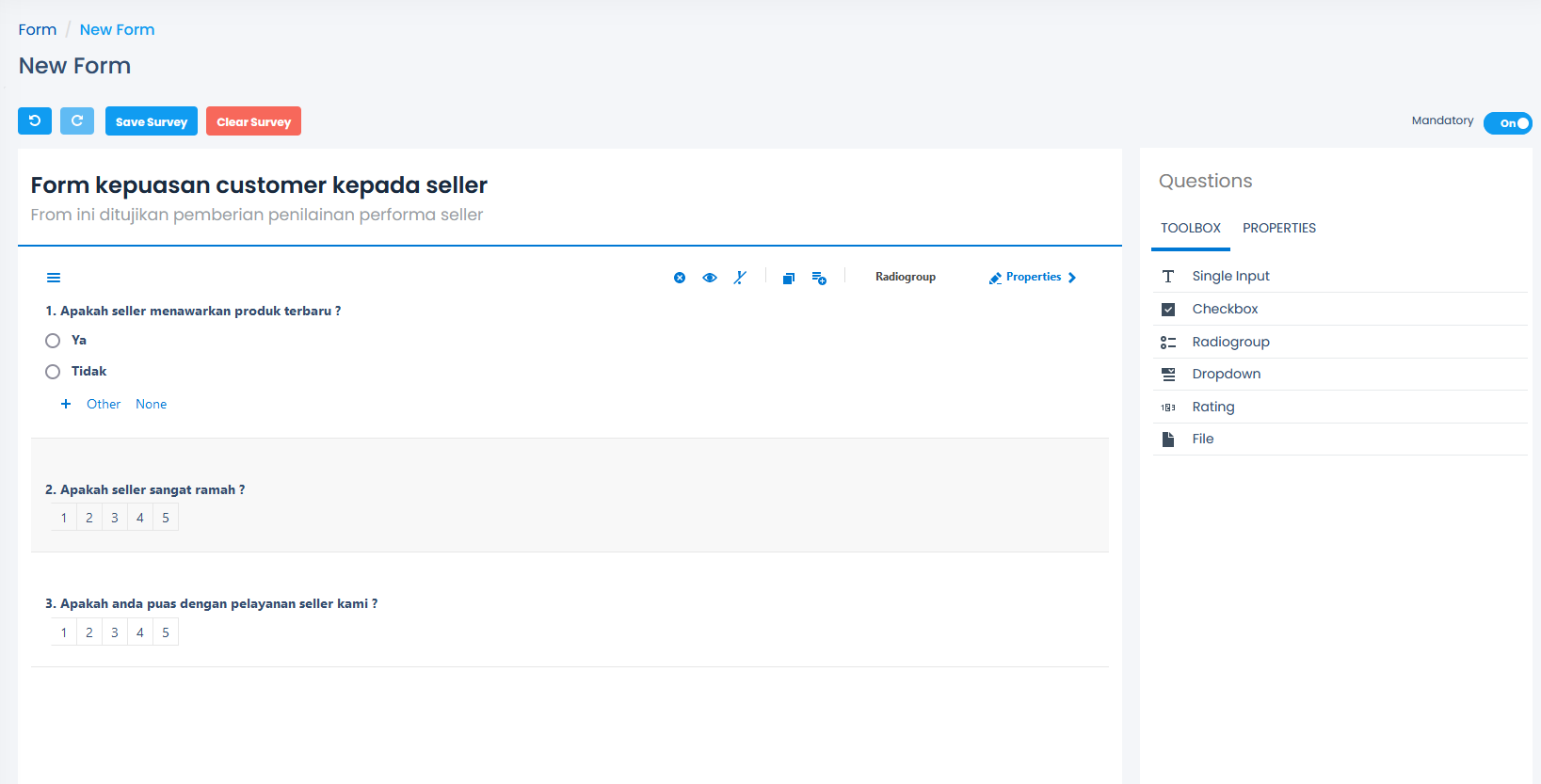Add the None choice option
The image size is (1541, 784).
(x=151, y=404)
